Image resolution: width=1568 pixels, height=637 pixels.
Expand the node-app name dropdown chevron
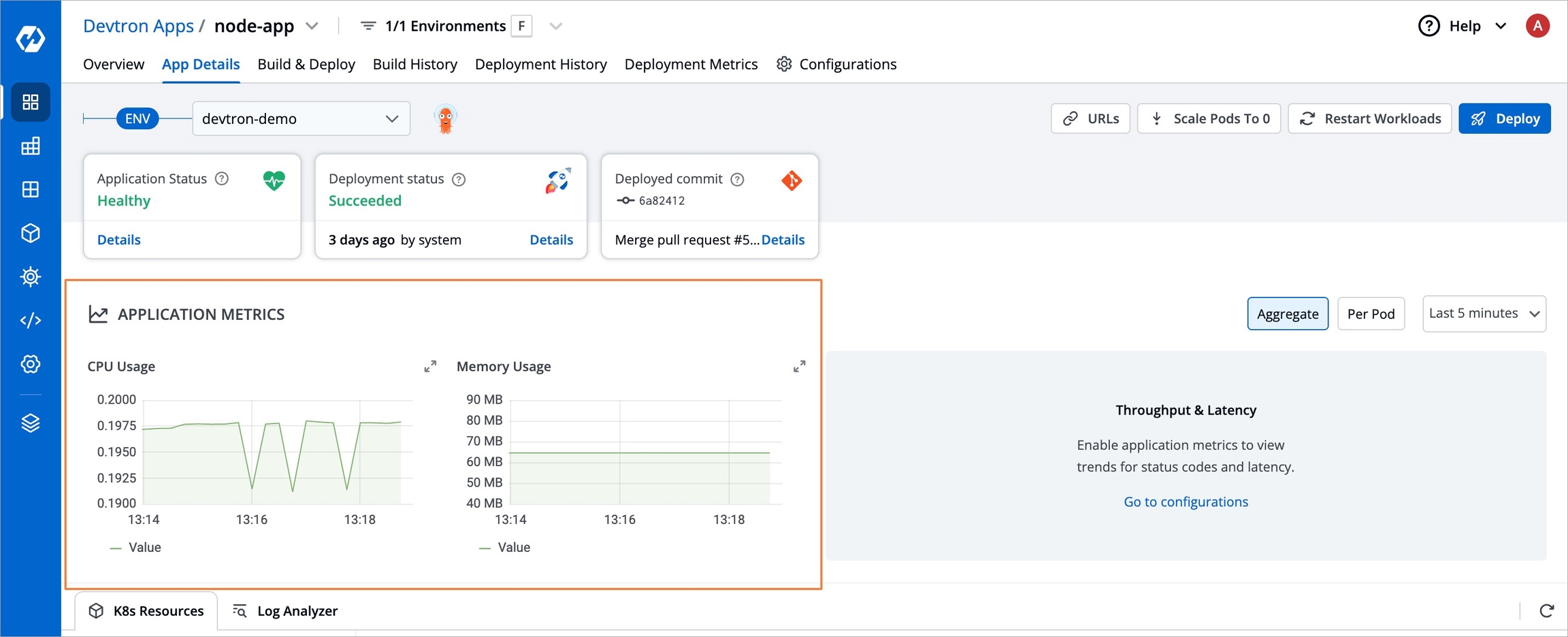click(312, 27)
